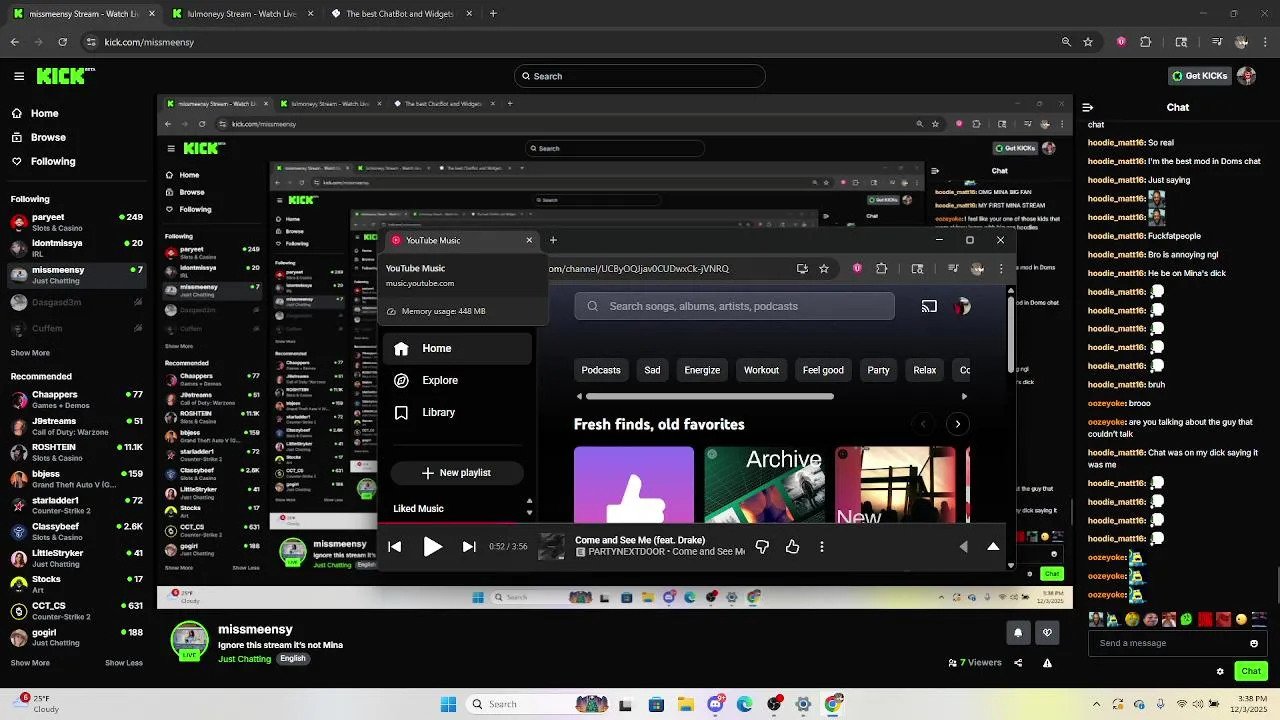This screenshot has width=1280, height=720.
Task: Expand the streamed YouTube Music player with up arrow
Action: [993, 547]
